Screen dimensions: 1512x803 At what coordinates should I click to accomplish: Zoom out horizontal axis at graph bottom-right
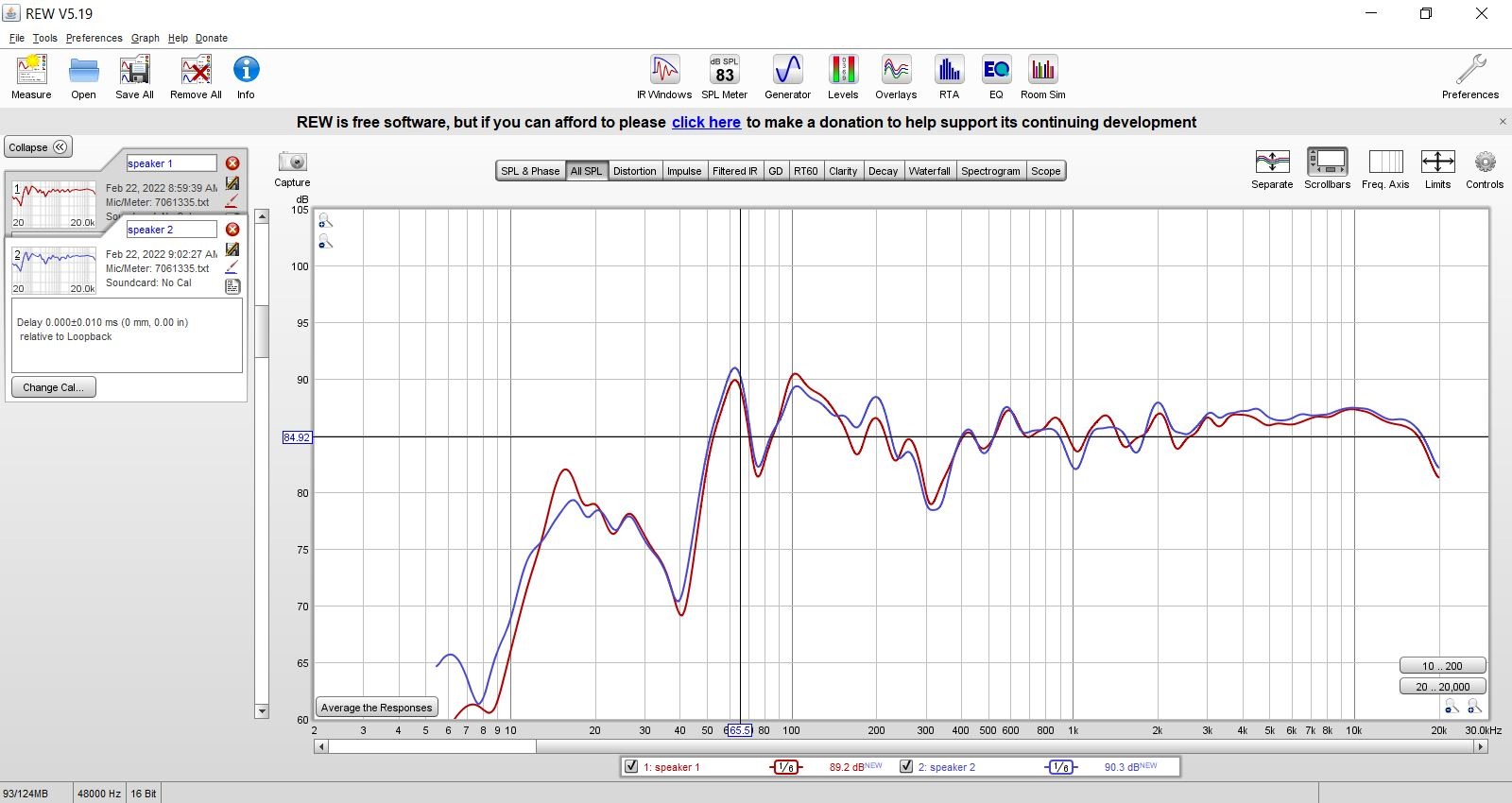click(1452, 708)
